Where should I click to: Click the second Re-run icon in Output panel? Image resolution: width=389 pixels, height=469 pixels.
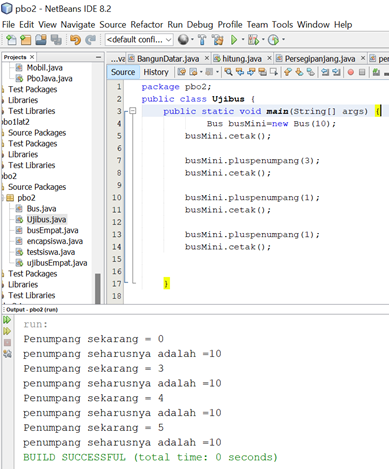[7, 331]
